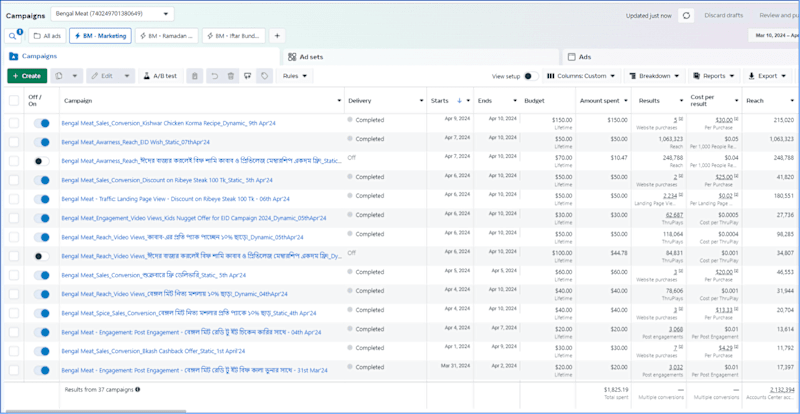Screen dimensions: 800x414
Task: Turn on the $10.47 spent campaign switch
Action: point(41,161)
